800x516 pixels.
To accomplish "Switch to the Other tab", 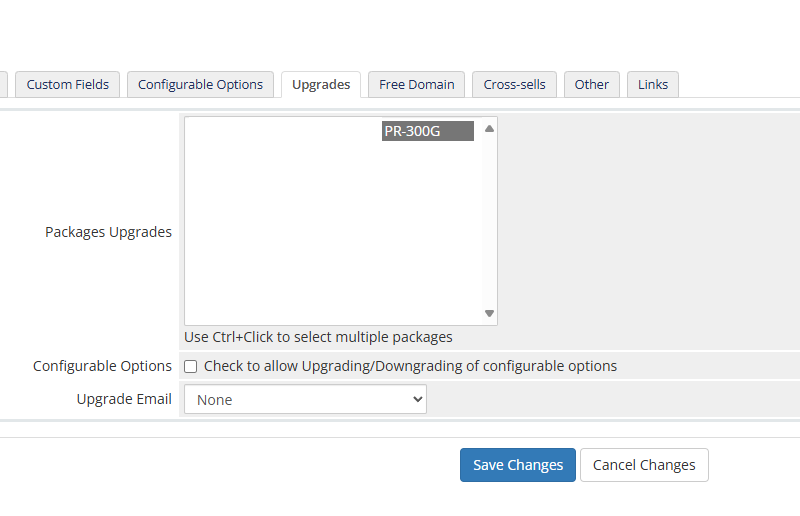I will [591, 85].
